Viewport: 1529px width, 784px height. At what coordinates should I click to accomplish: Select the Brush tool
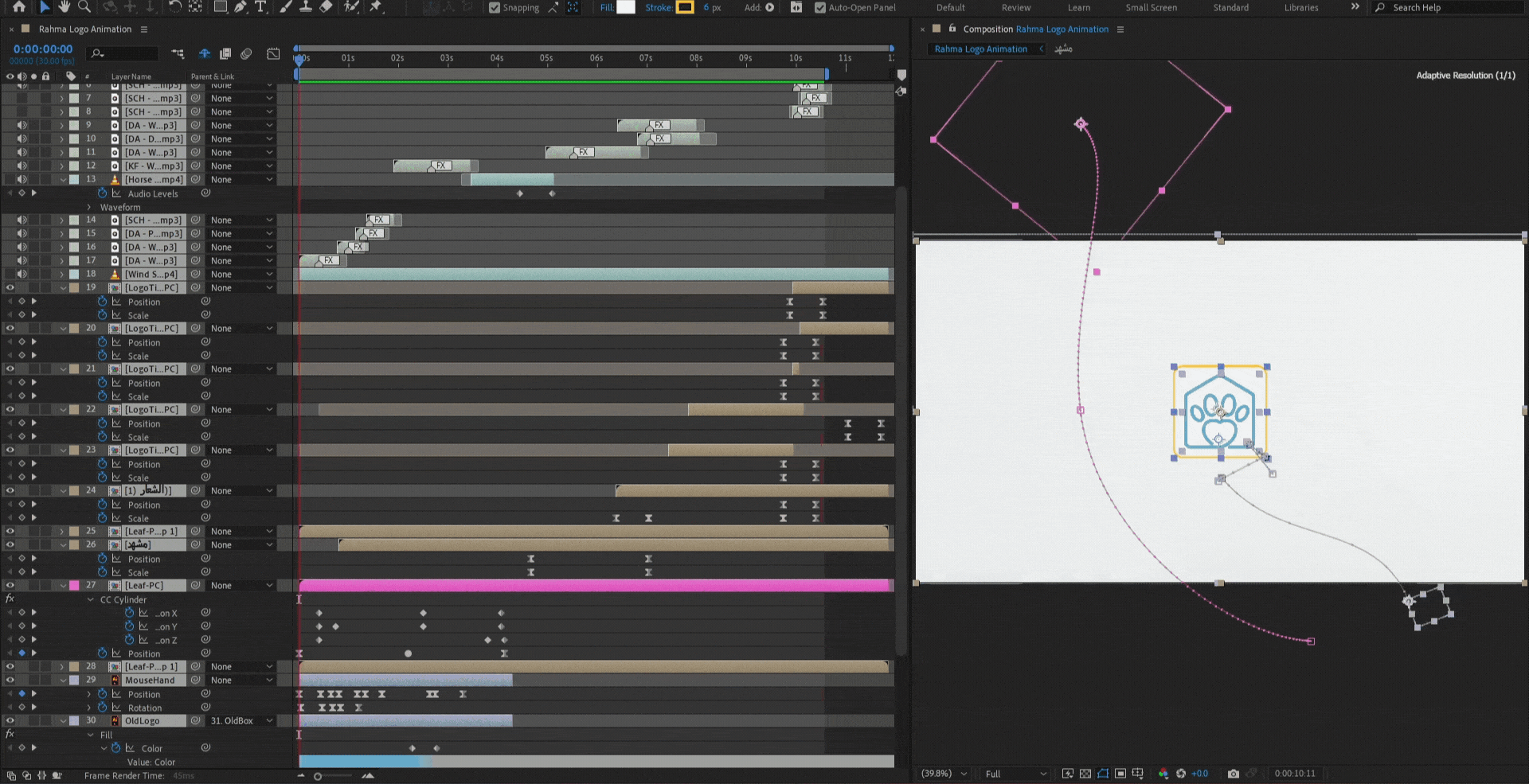tap(286, 6)
